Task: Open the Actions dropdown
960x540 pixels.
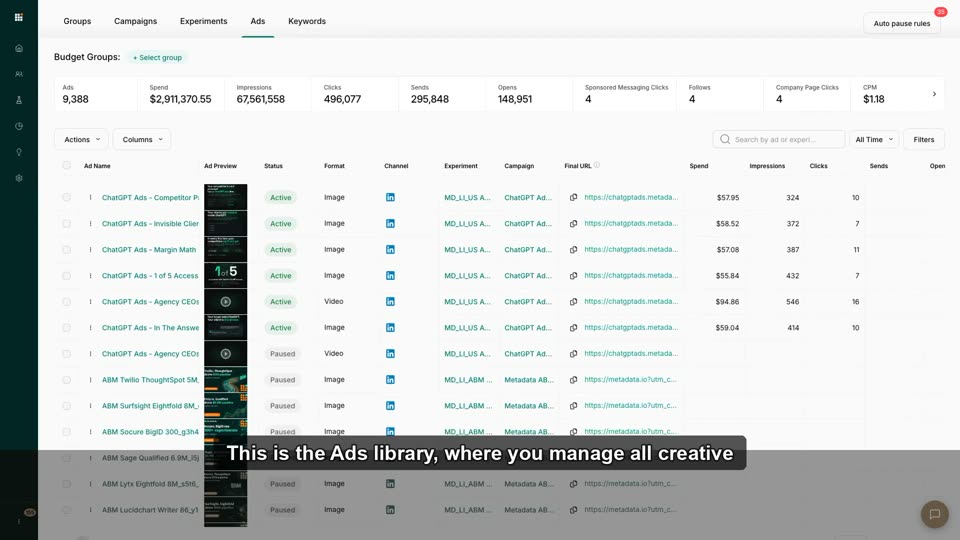Action: coord(81,140)
